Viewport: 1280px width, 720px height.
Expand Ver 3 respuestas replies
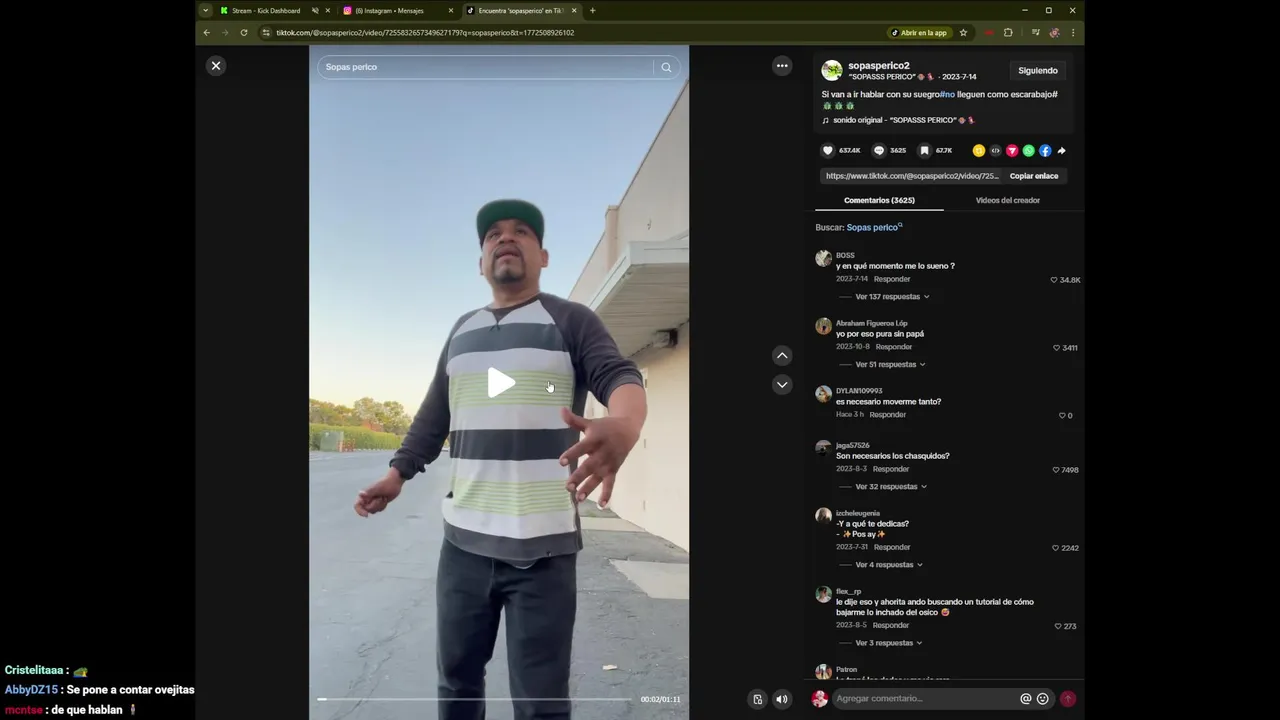point(888,643)
